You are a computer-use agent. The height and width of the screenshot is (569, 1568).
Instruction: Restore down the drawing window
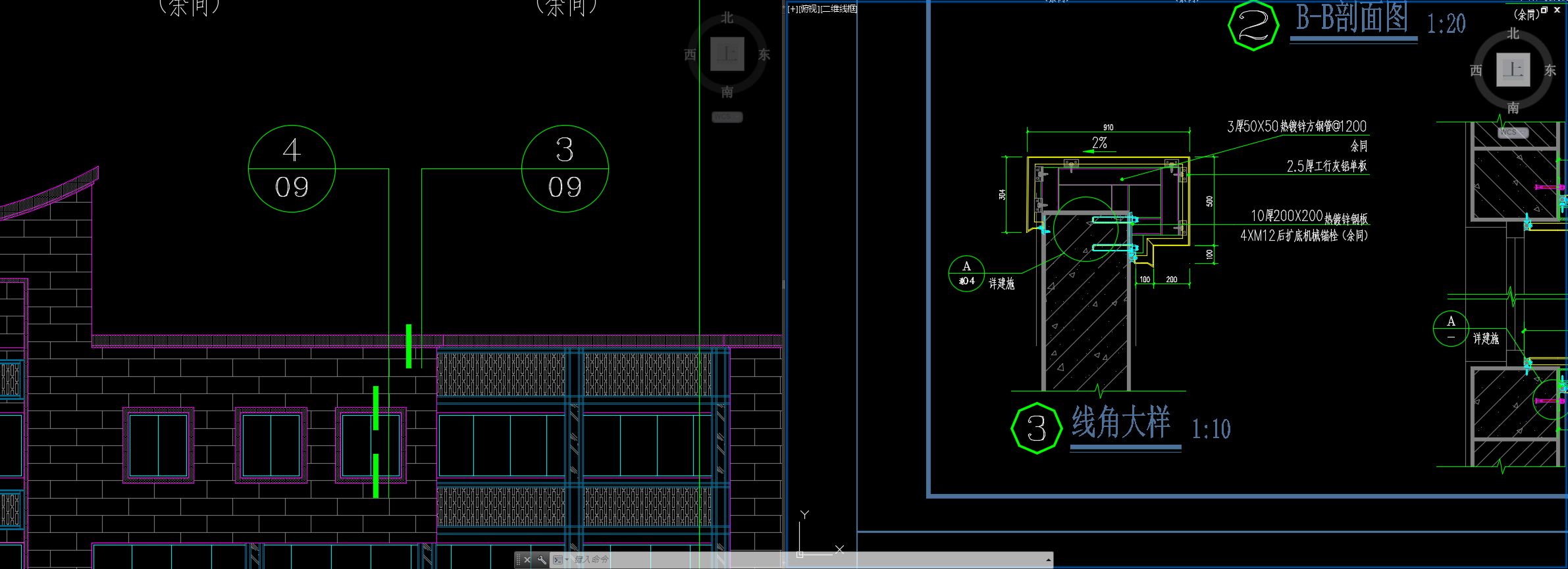1544,10
